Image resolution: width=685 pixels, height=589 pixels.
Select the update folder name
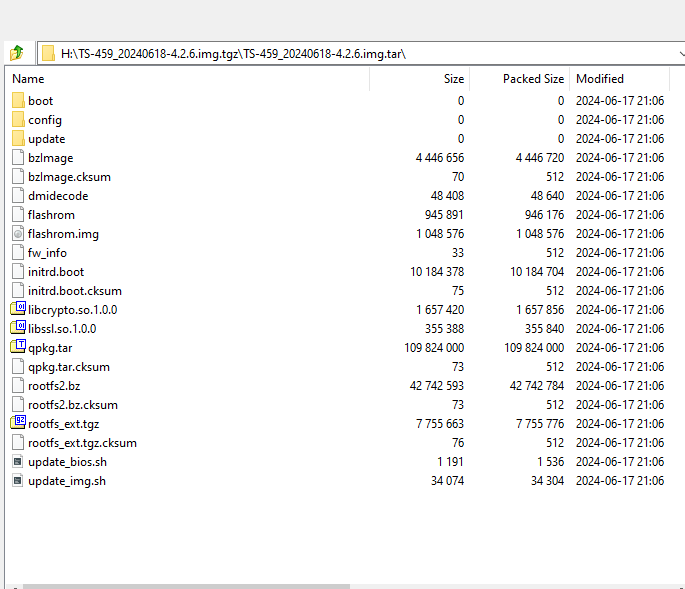coord(46,139)
